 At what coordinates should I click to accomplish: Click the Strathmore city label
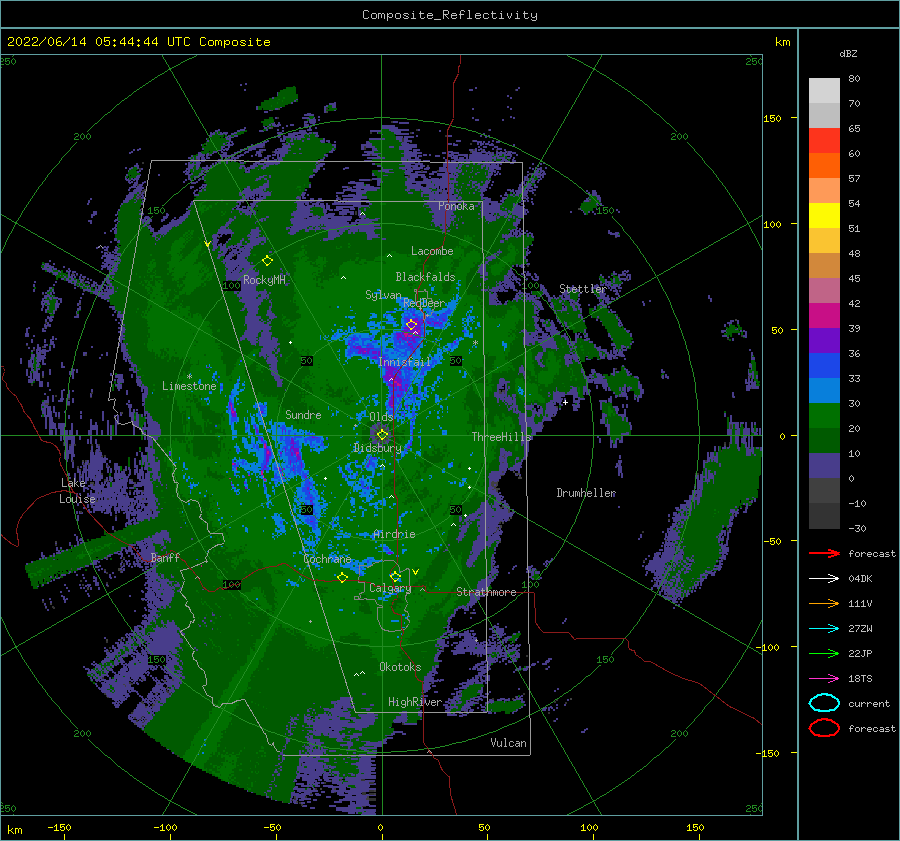486,592
